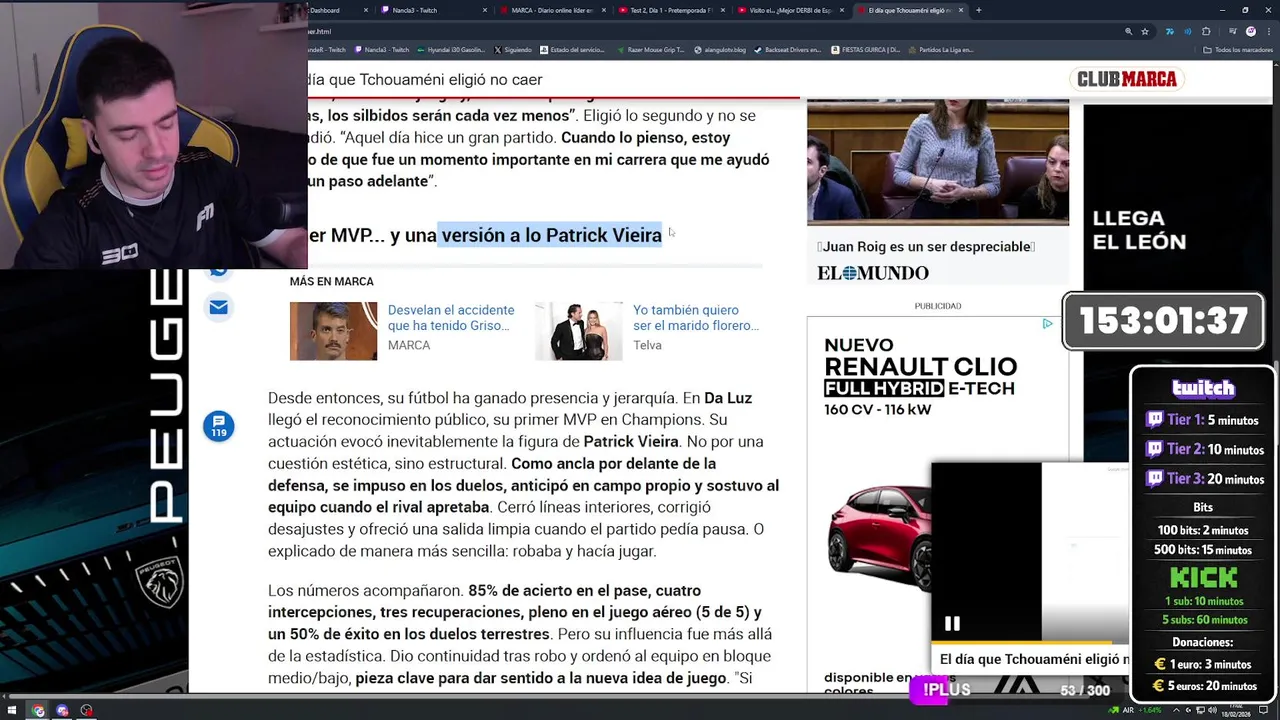
Task: Open the second taskbar app icon
Action: tap(62, 711)
